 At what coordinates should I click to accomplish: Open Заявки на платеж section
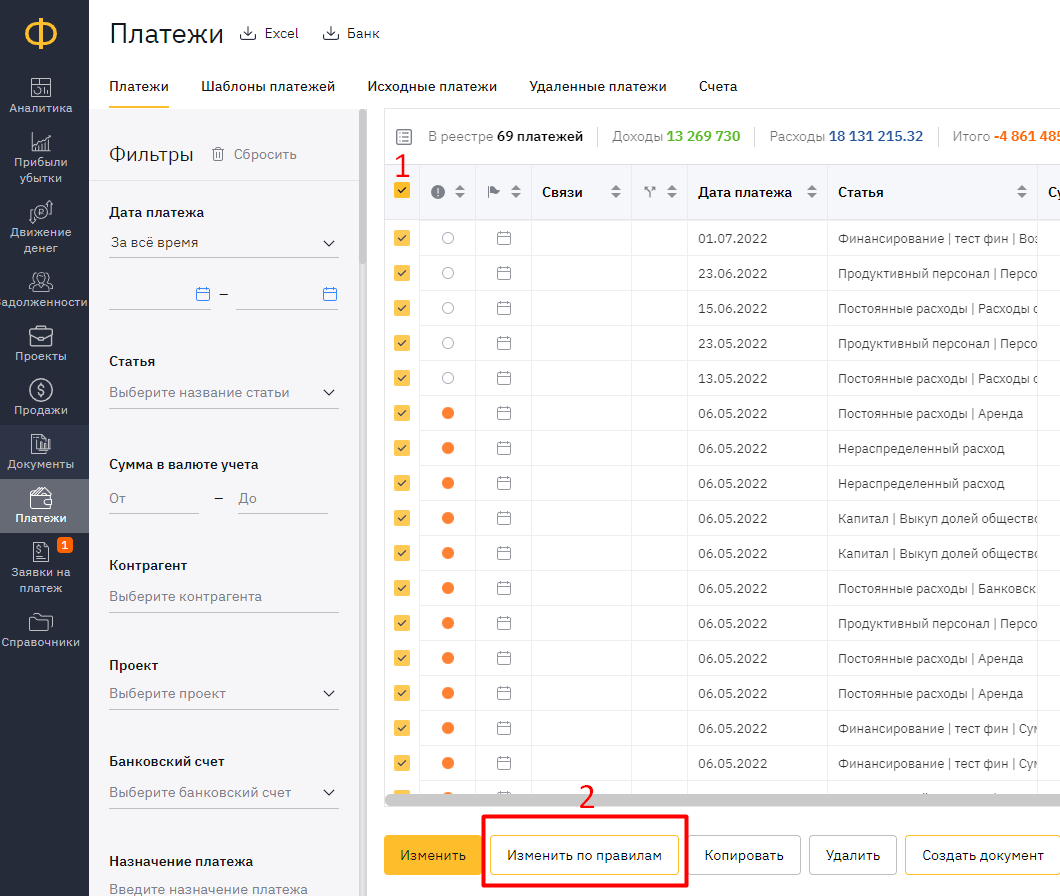pos(41,567)
